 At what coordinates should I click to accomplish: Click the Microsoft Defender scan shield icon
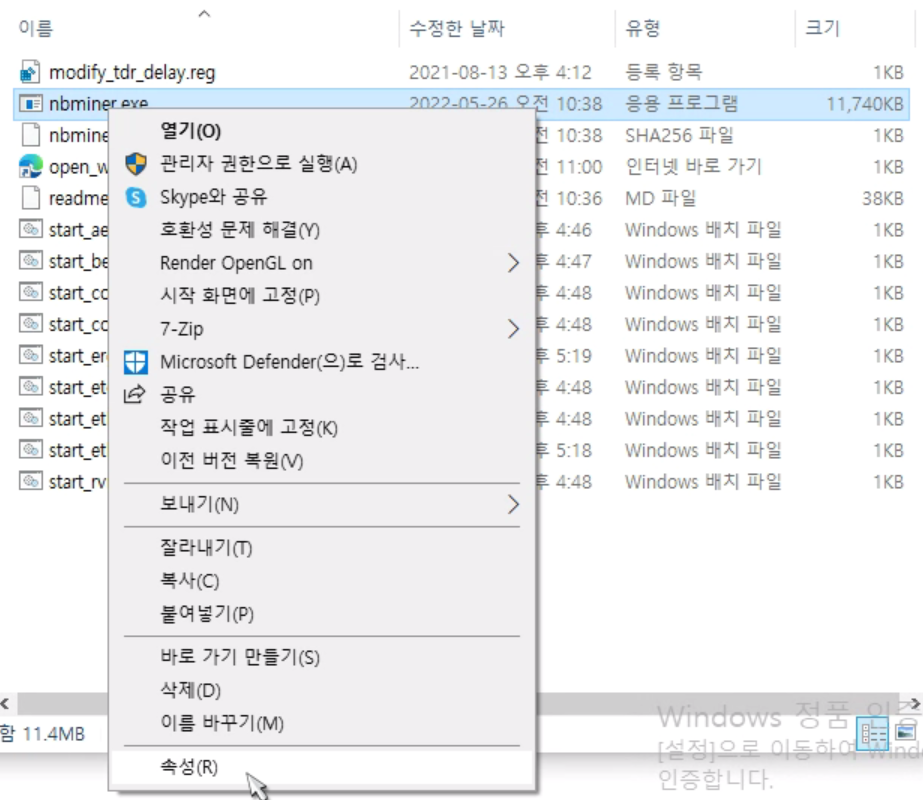tap(136, 362)
